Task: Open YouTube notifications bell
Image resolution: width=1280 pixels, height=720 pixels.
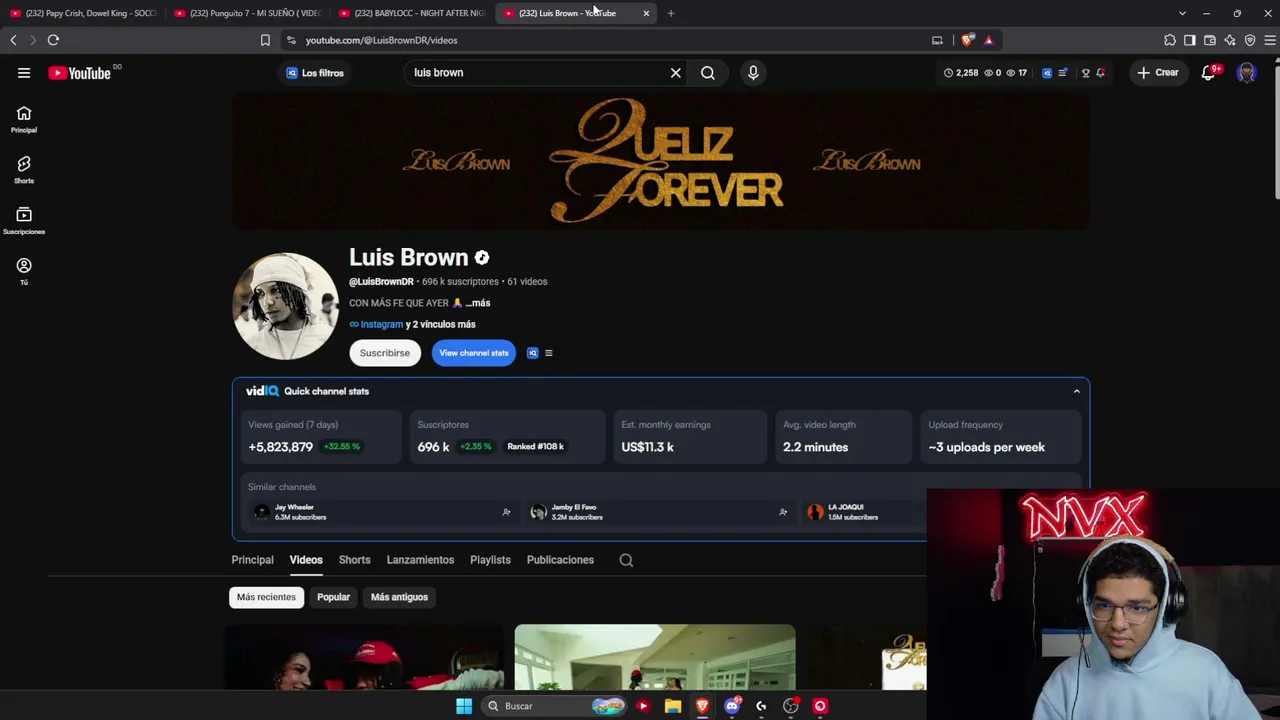Action: [1208, 73]
